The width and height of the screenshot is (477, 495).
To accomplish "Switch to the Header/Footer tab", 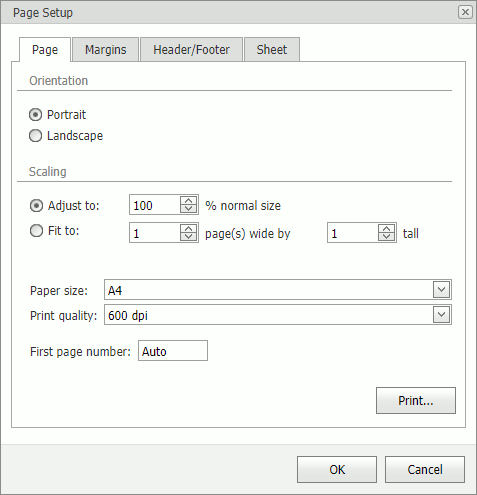I will pos(191,50).
